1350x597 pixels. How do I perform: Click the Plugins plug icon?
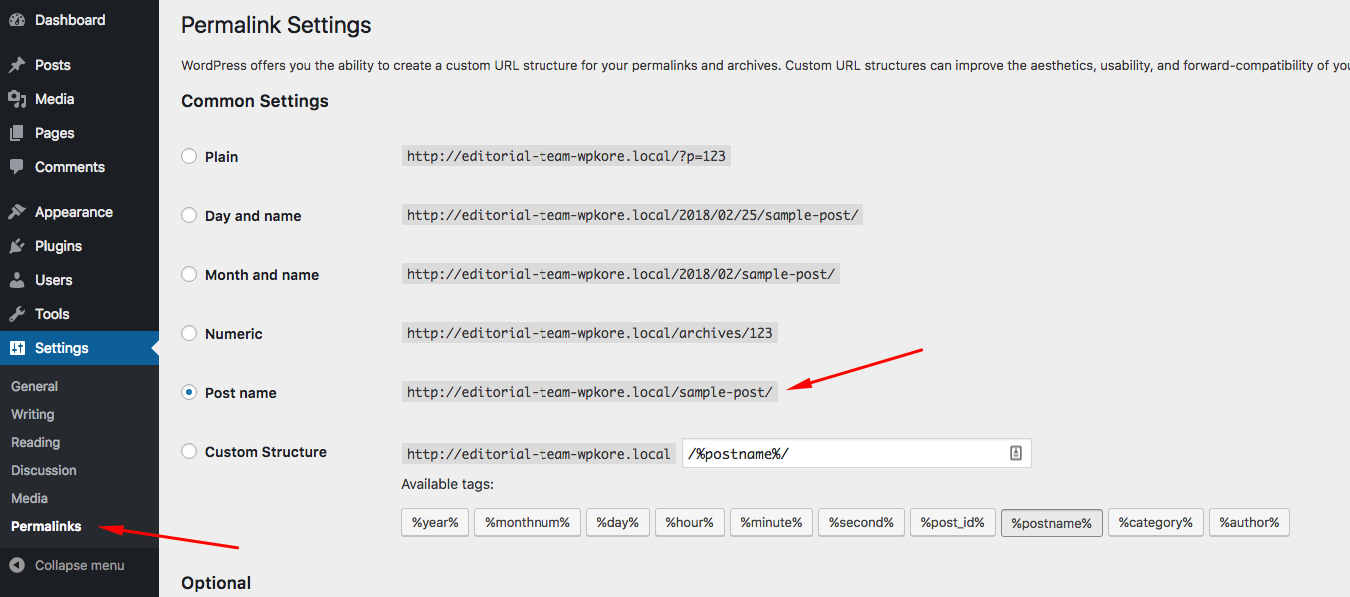point(17,246)
